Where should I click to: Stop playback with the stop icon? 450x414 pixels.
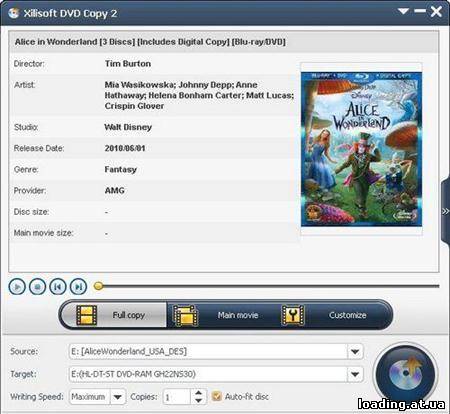(37, 287)
